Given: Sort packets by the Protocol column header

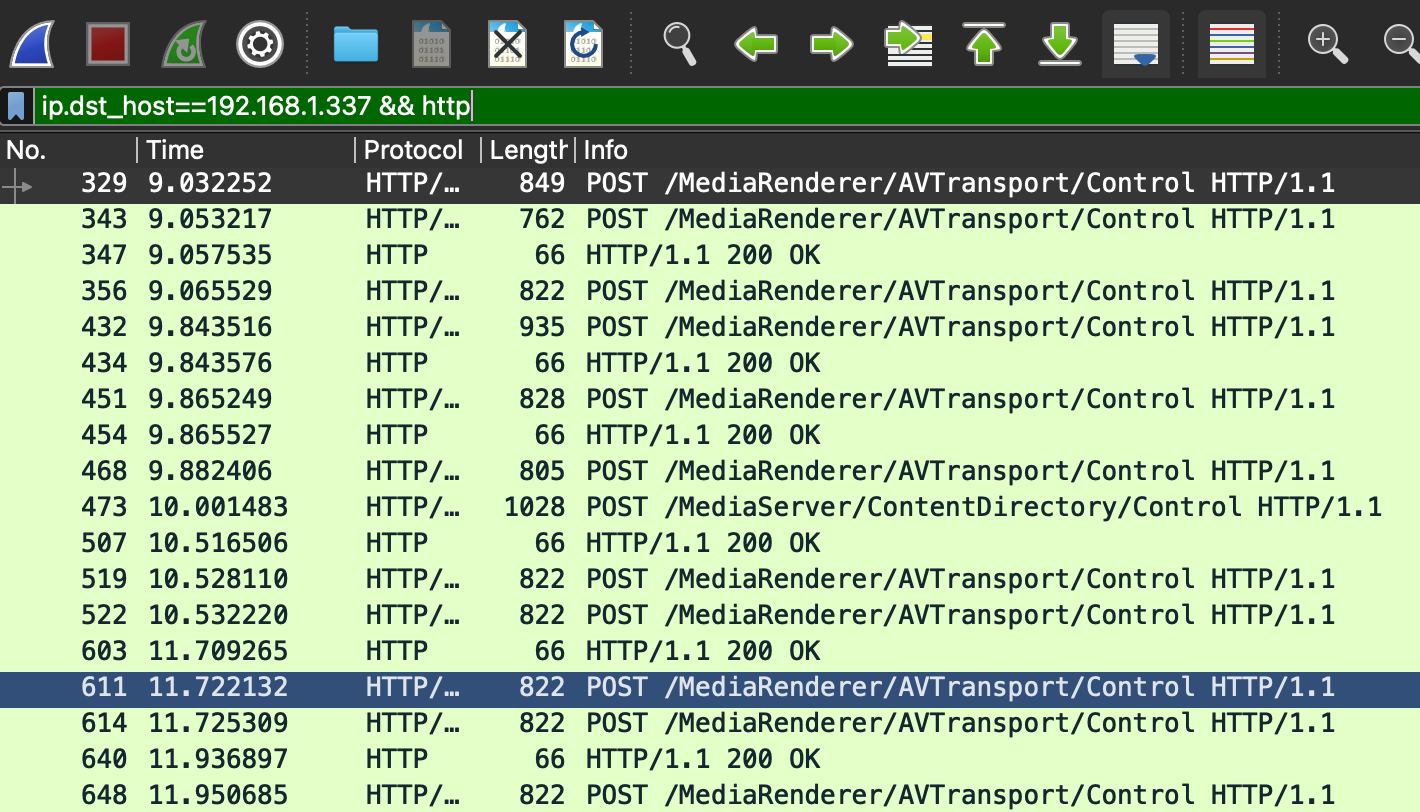Looking at the screenshot, I should point(413,150).
